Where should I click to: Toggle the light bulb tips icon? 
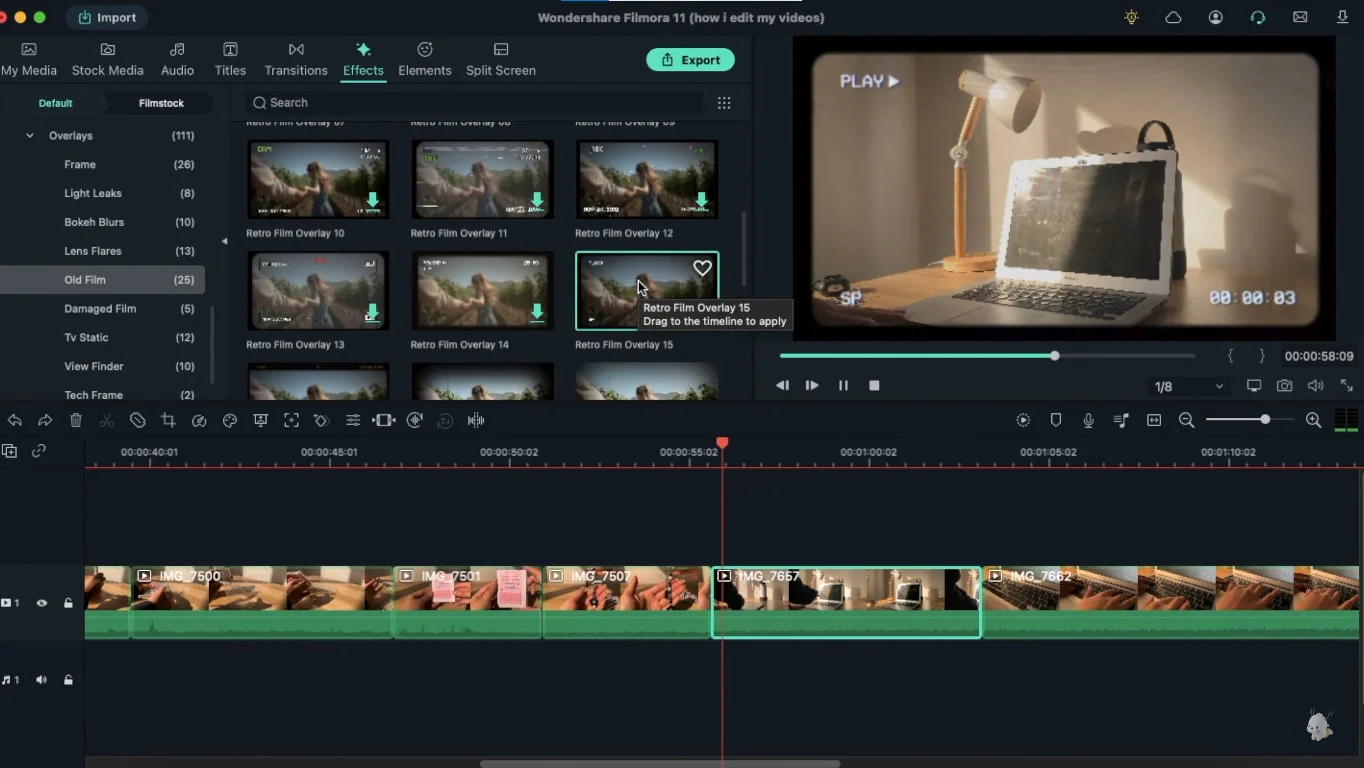pyautogui.click(x=1132, y=17)
